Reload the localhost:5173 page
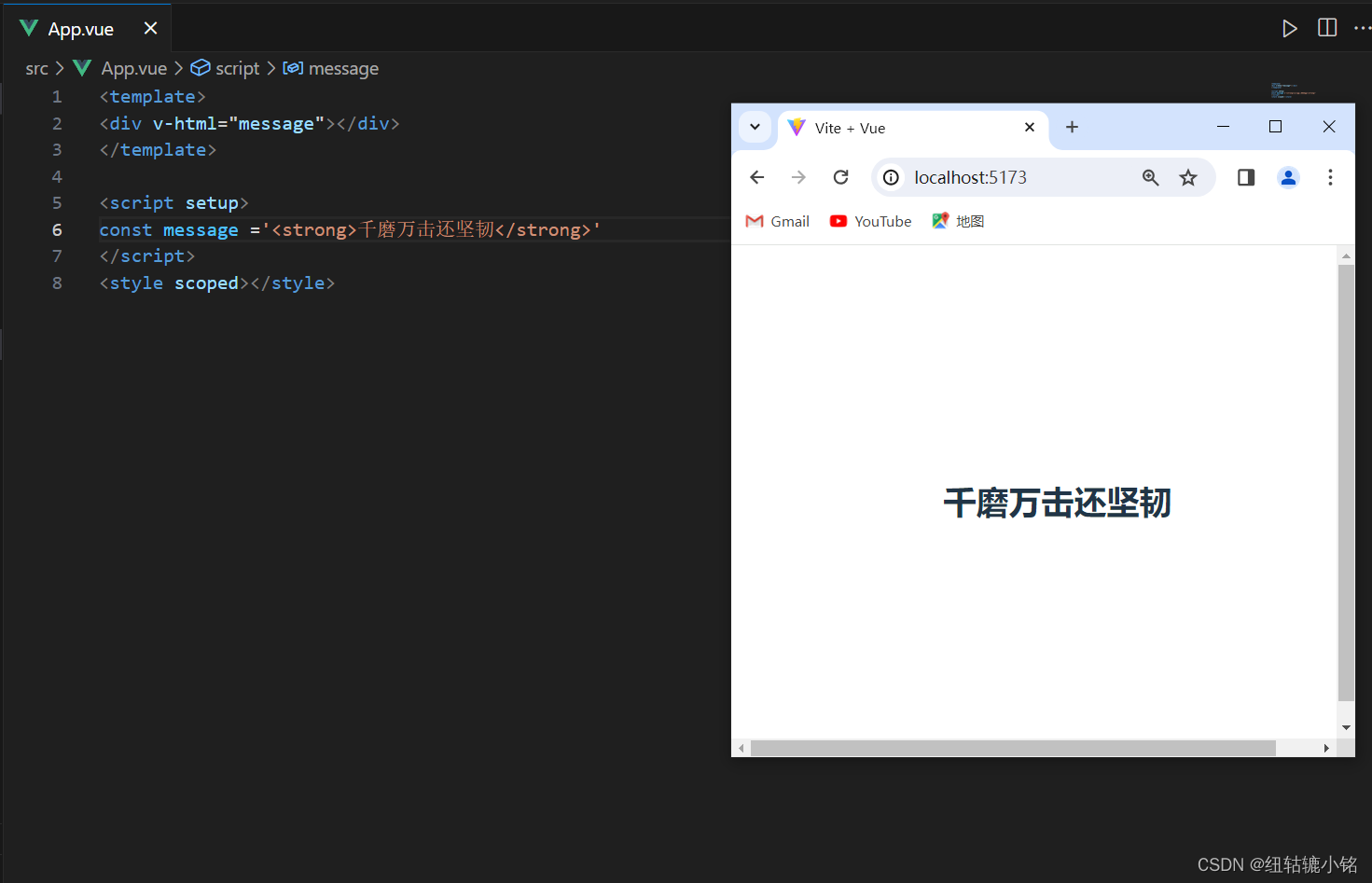 (x=840, y=177)
